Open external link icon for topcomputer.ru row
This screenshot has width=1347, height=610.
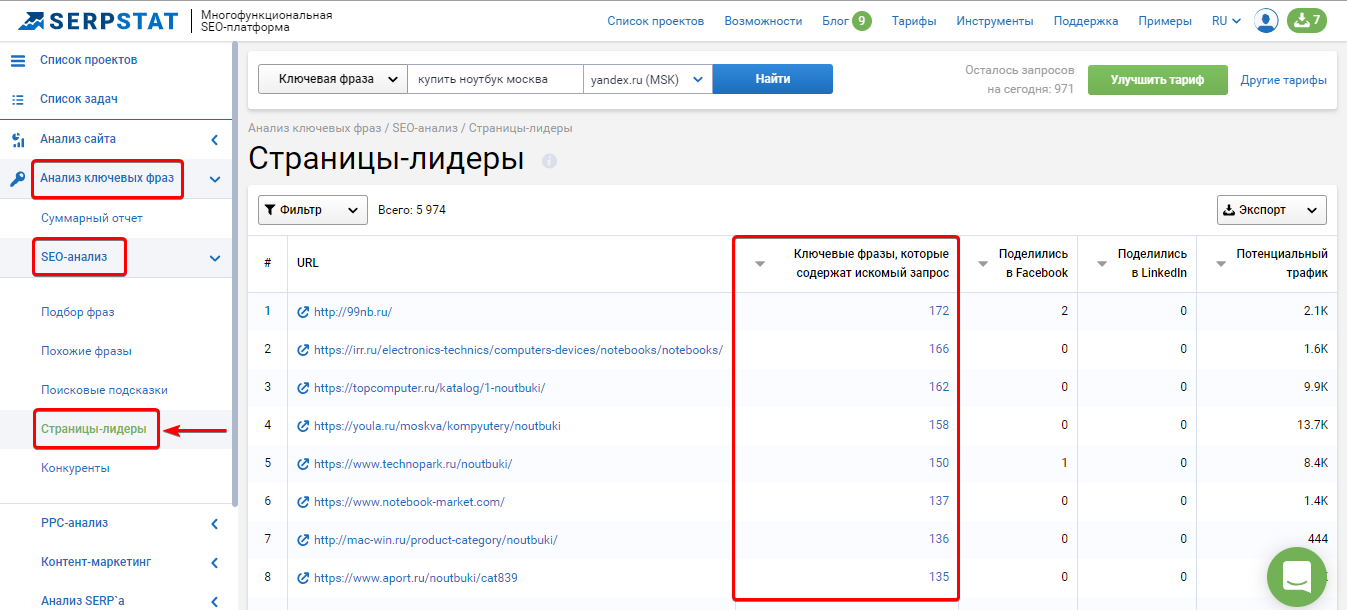coord(303,388)
